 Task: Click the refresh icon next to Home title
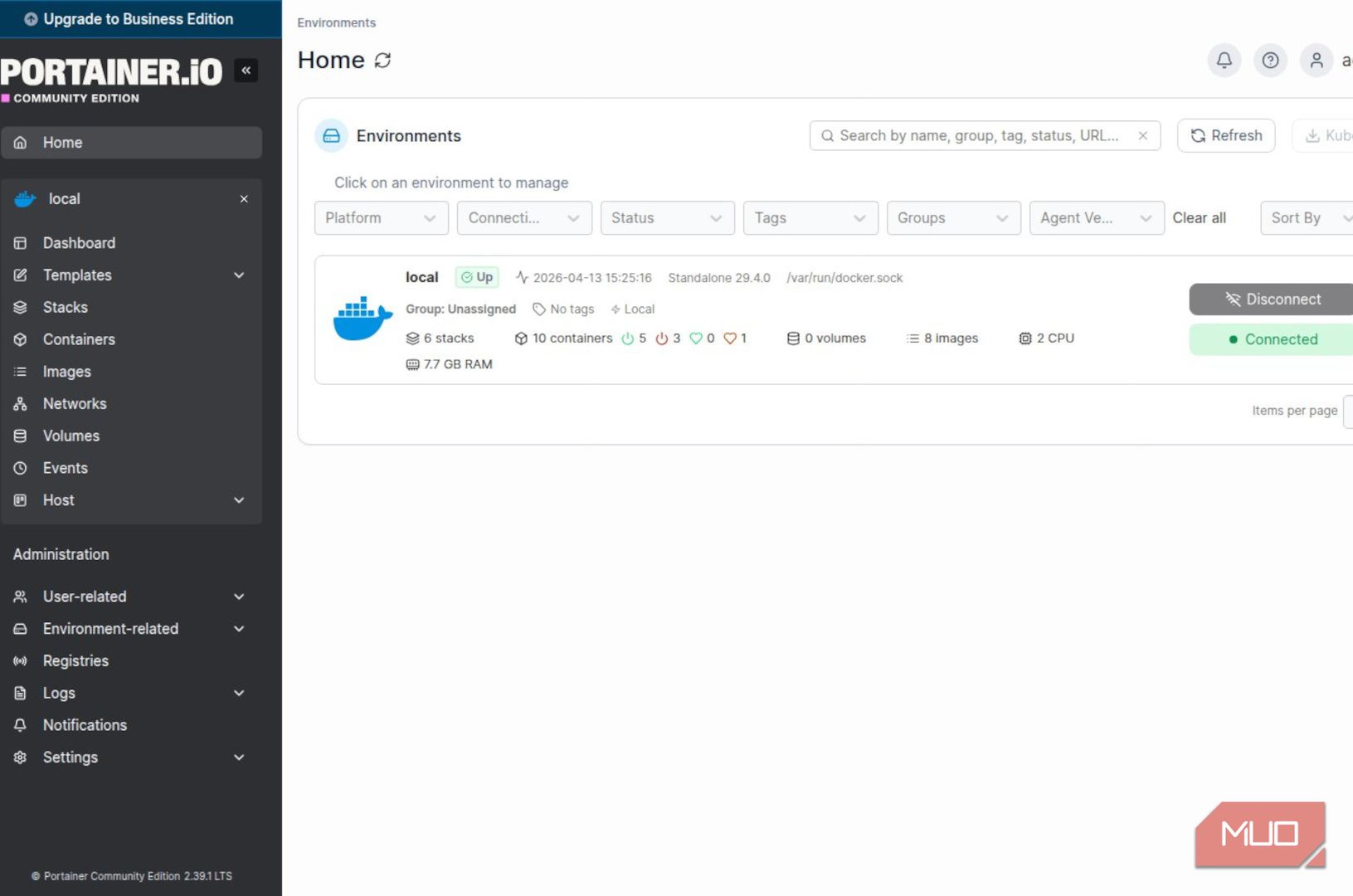[382, 61]
